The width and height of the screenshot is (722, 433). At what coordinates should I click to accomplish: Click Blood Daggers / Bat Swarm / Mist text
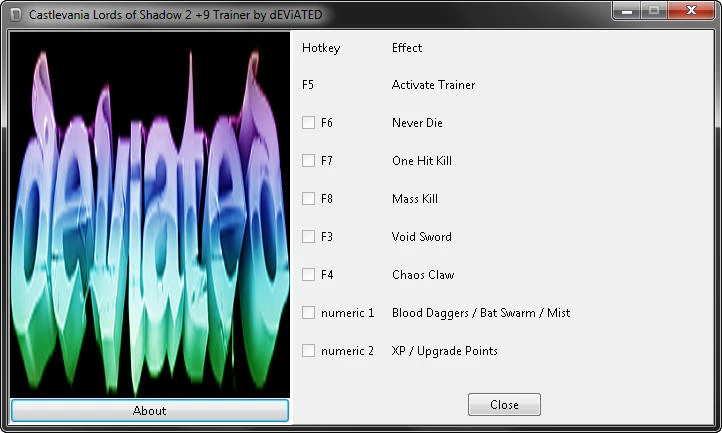click(x=481, y=313)
